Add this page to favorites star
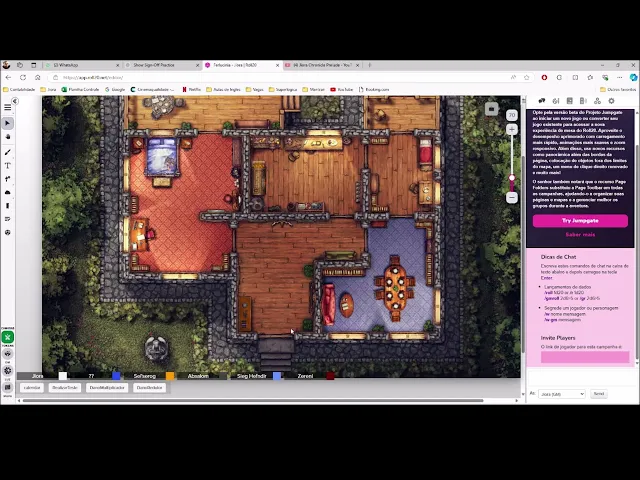Image resolution: width=640 pixels, height=480 pixels. coord(527,78)
